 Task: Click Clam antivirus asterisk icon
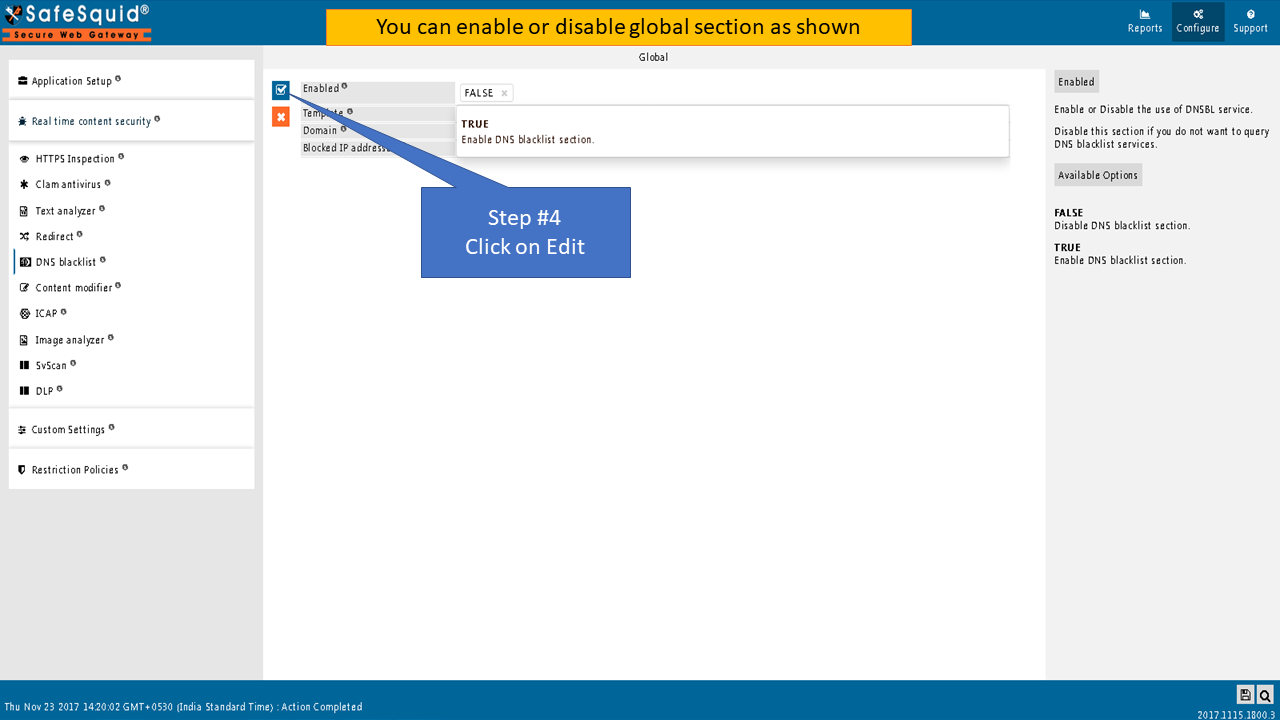pyautogui.click(x=25, y=185)
